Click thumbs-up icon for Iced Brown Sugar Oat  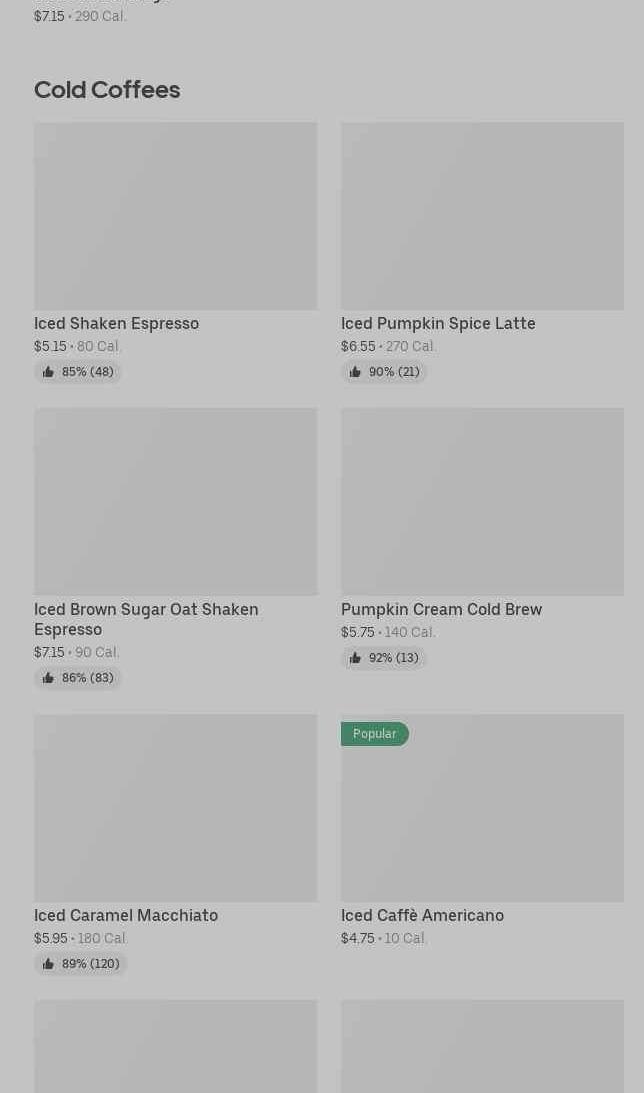48,678
